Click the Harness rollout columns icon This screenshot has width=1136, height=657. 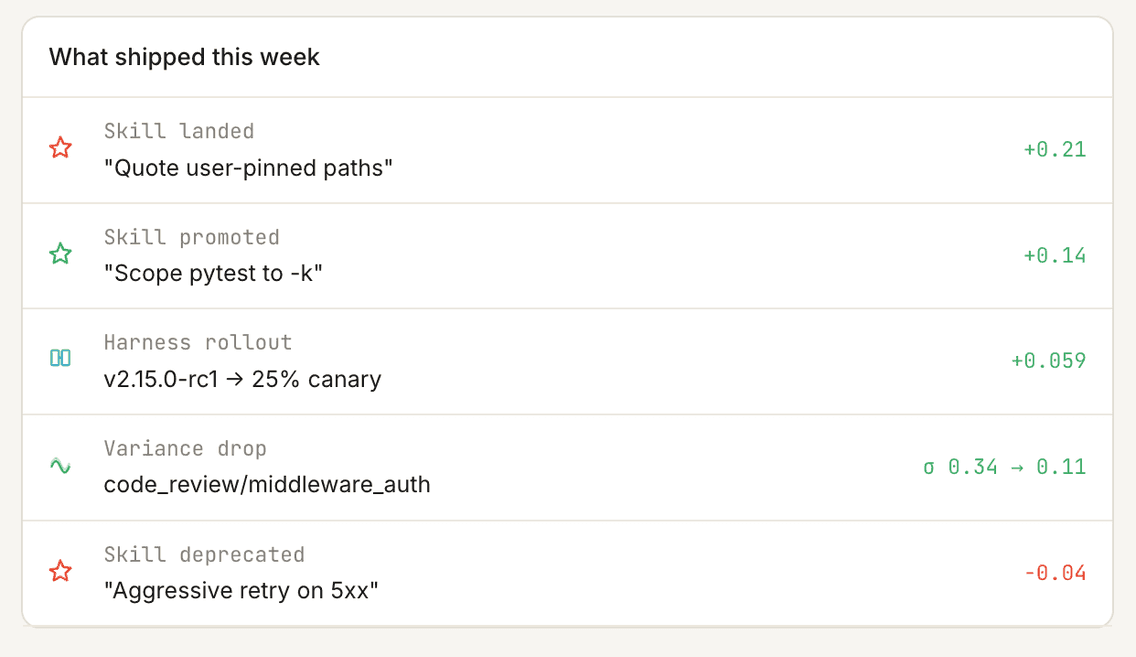click(x=61, y=358)
